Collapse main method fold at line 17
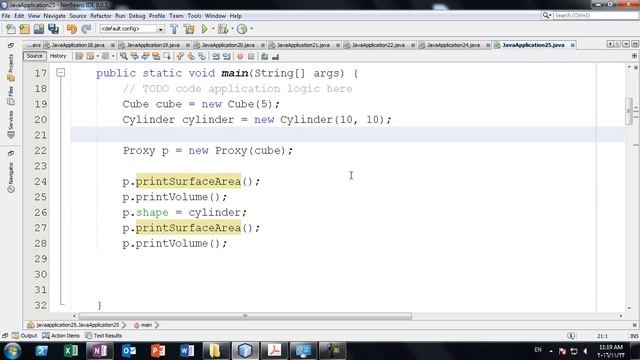This screenshot has width=640, height=360. 61,73
